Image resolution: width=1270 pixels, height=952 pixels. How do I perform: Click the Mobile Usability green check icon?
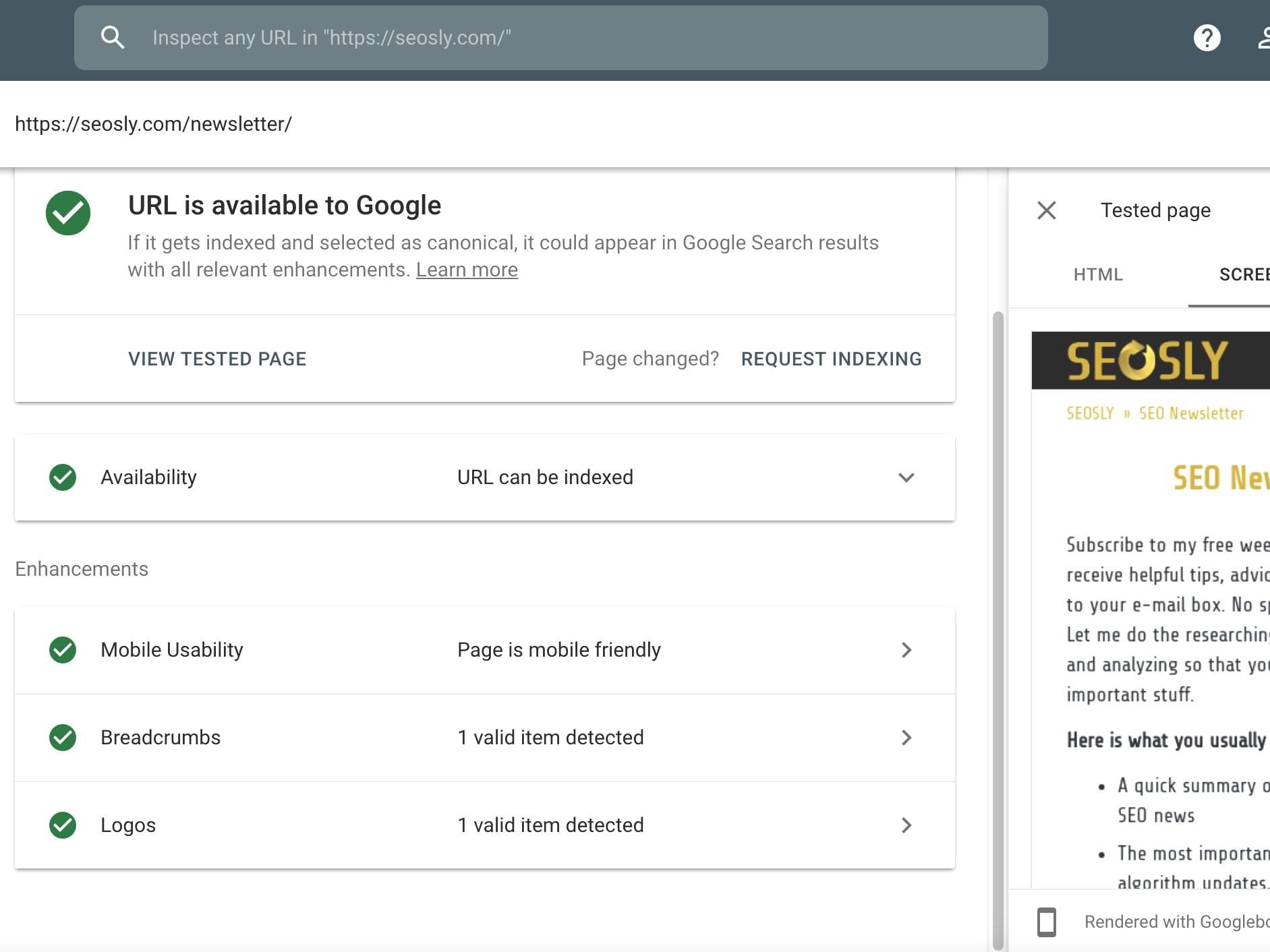coord(63,650)
